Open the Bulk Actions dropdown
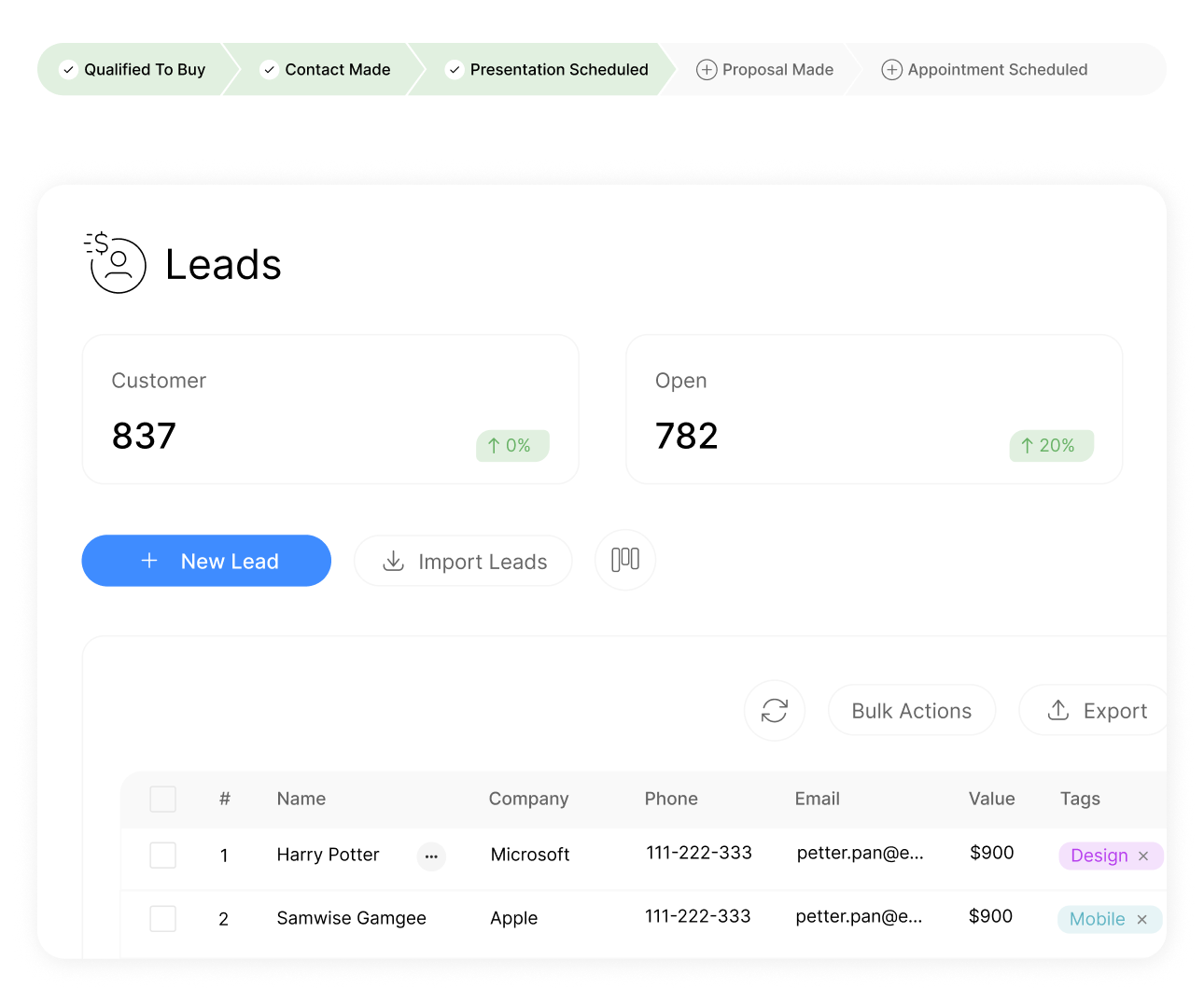This screenshot has height=1002, width=1204. pos(911,711)
